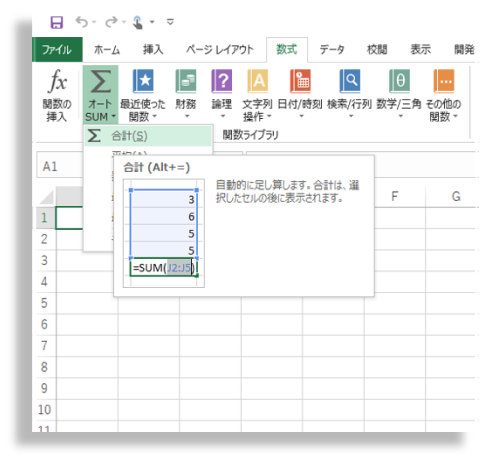Switch to the 校閲 tab
Viewport: 493px width, 461px height.
[x=377, y=50]
